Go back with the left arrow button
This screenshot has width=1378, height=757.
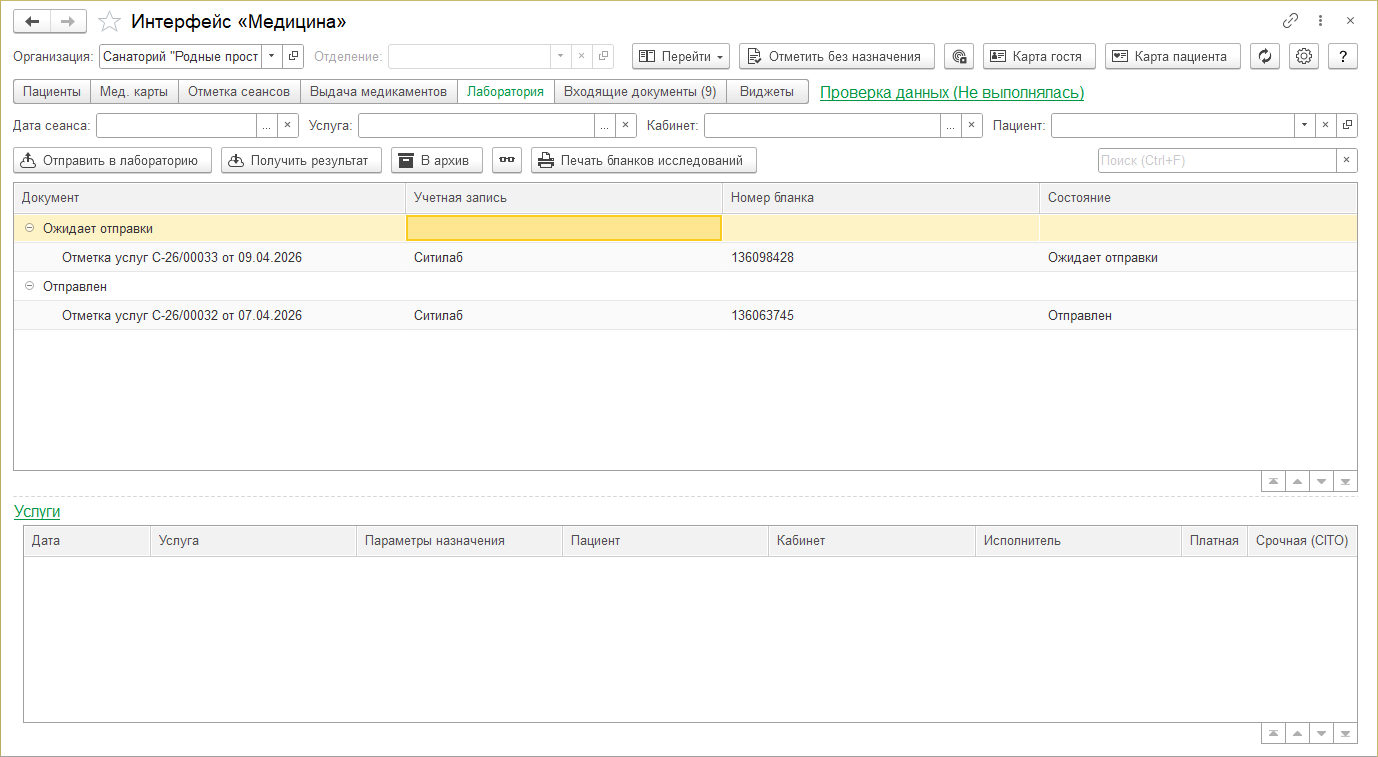32,21
